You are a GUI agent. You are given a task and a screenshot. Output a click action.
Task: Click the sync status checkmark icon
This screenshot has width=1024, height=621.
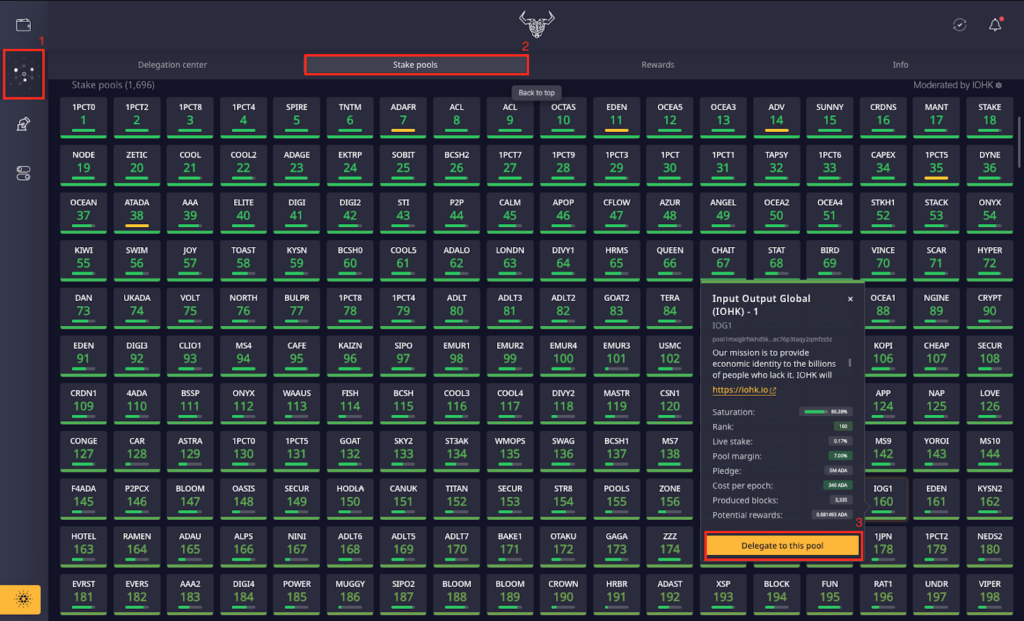[x=957, y=24]
